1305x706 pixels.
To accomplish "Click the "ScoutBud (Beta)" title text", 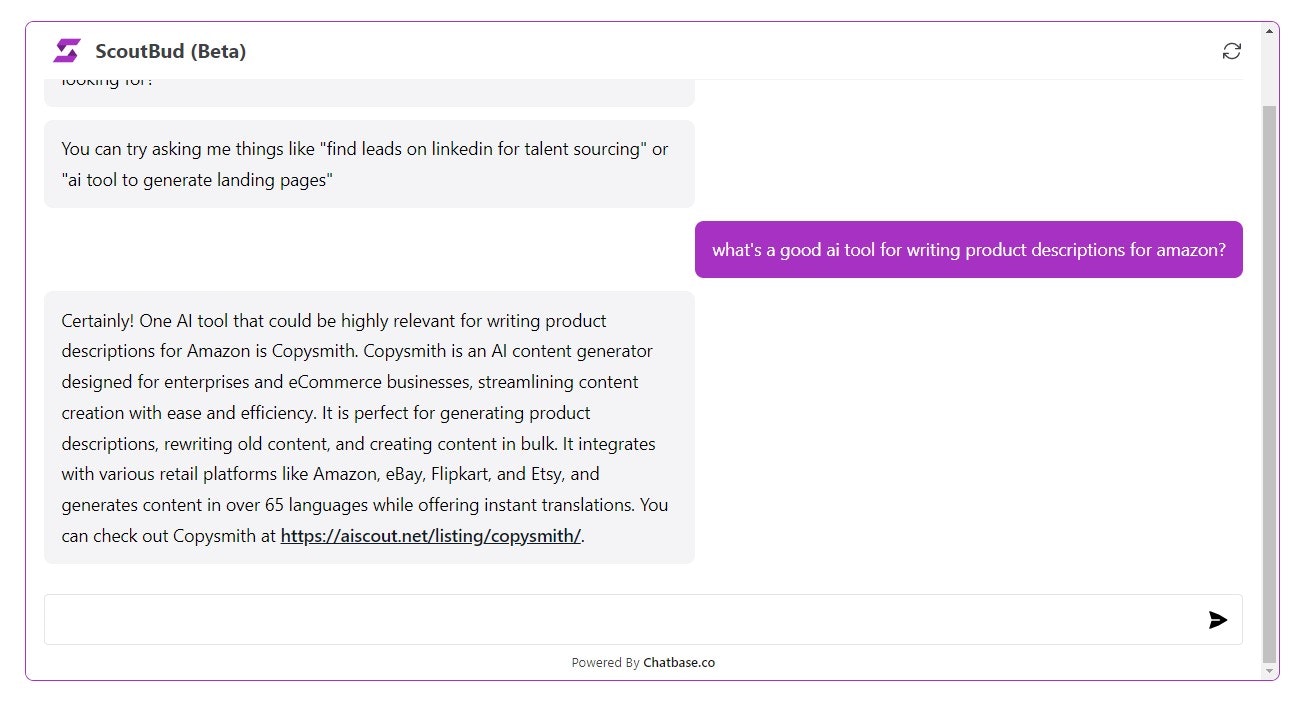I will [171, 51].
